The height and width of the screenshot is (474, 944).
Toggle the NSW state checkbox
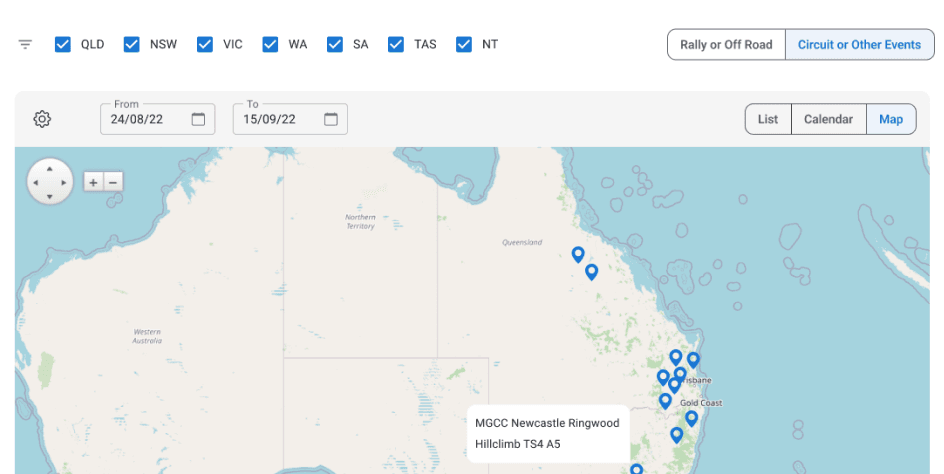132,45
